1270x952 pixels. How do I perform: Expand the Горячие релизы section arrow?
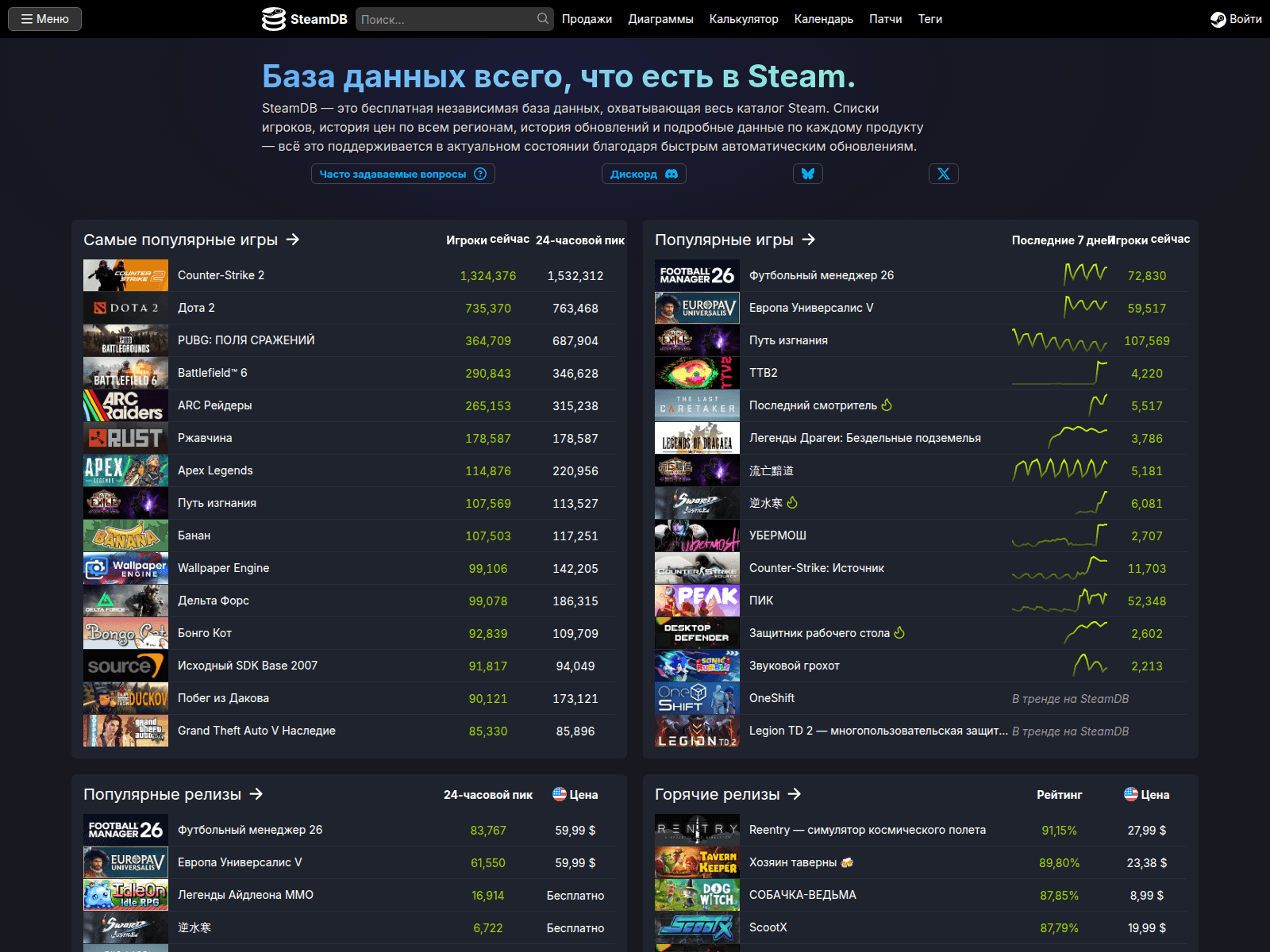pos(795,794)
